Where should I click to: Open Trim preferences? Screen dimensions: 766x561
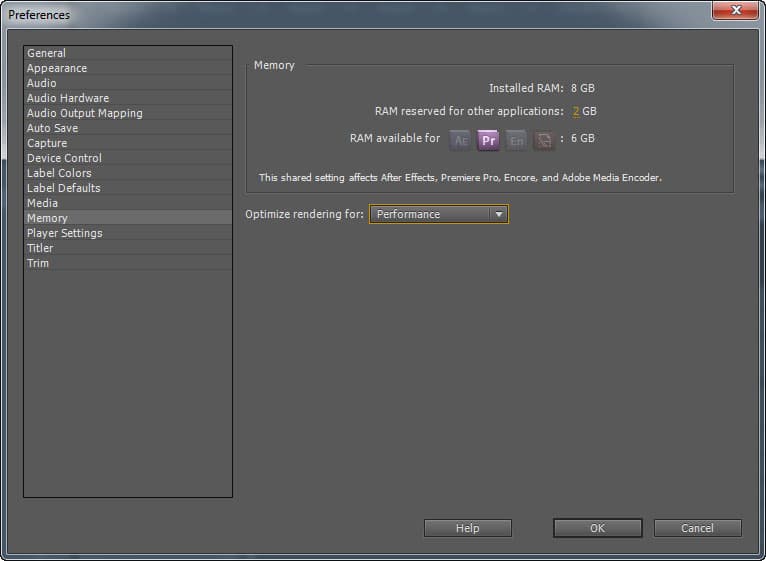click(x=128, y=263)
